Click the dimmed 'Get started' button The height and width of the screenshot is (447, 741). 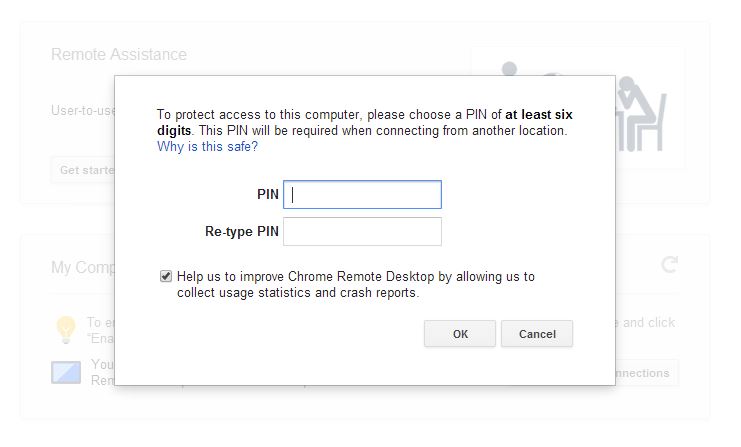coord(84,170)
